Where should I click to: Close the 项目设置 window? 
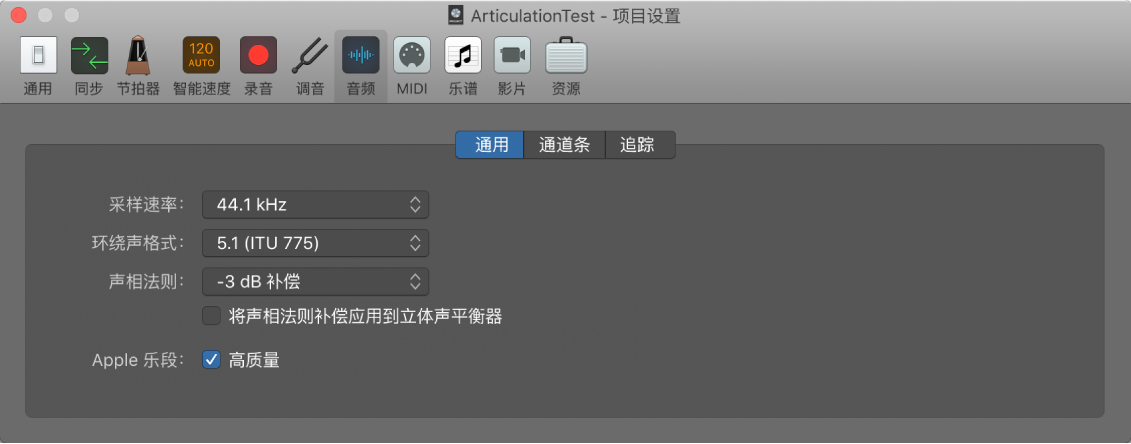[x=19, y=15]
